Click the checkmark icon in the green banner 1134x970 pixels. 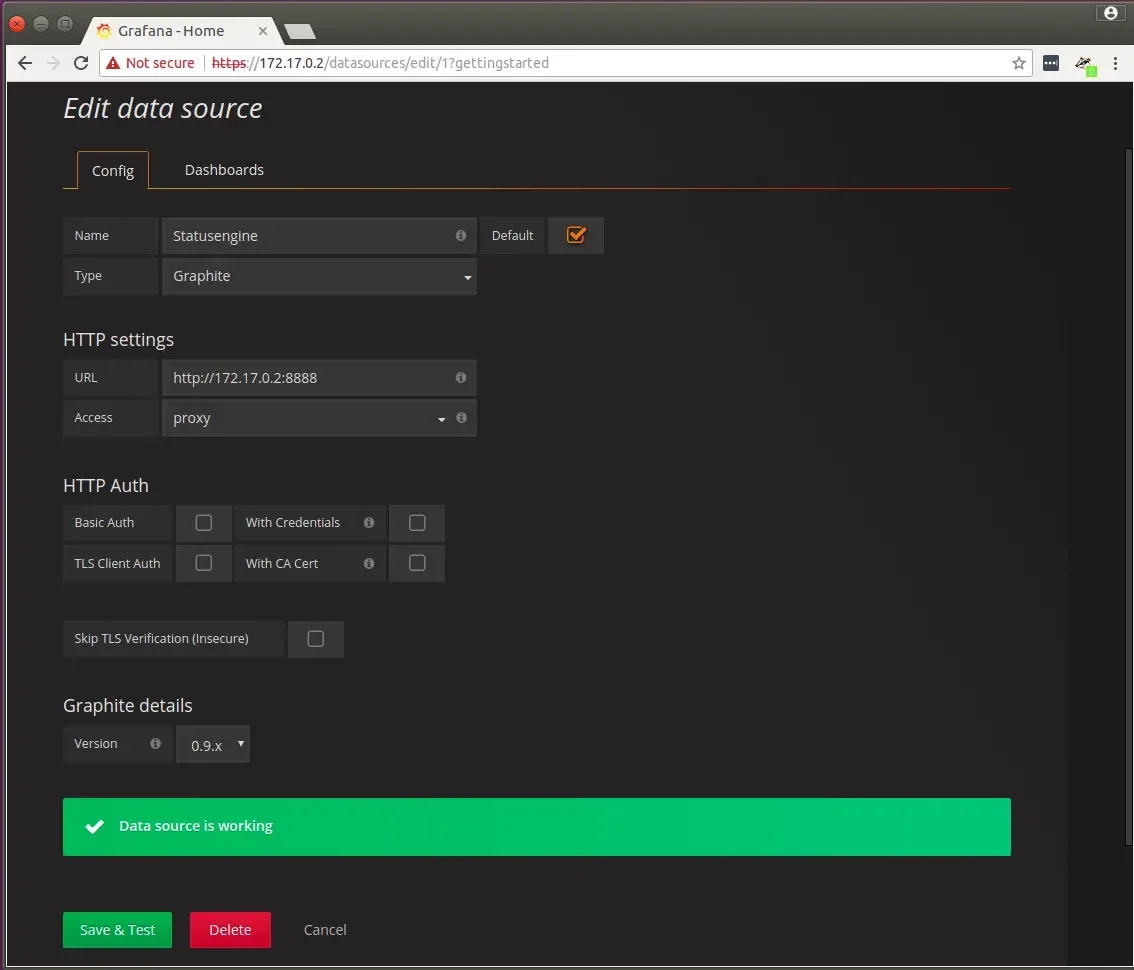95,826
